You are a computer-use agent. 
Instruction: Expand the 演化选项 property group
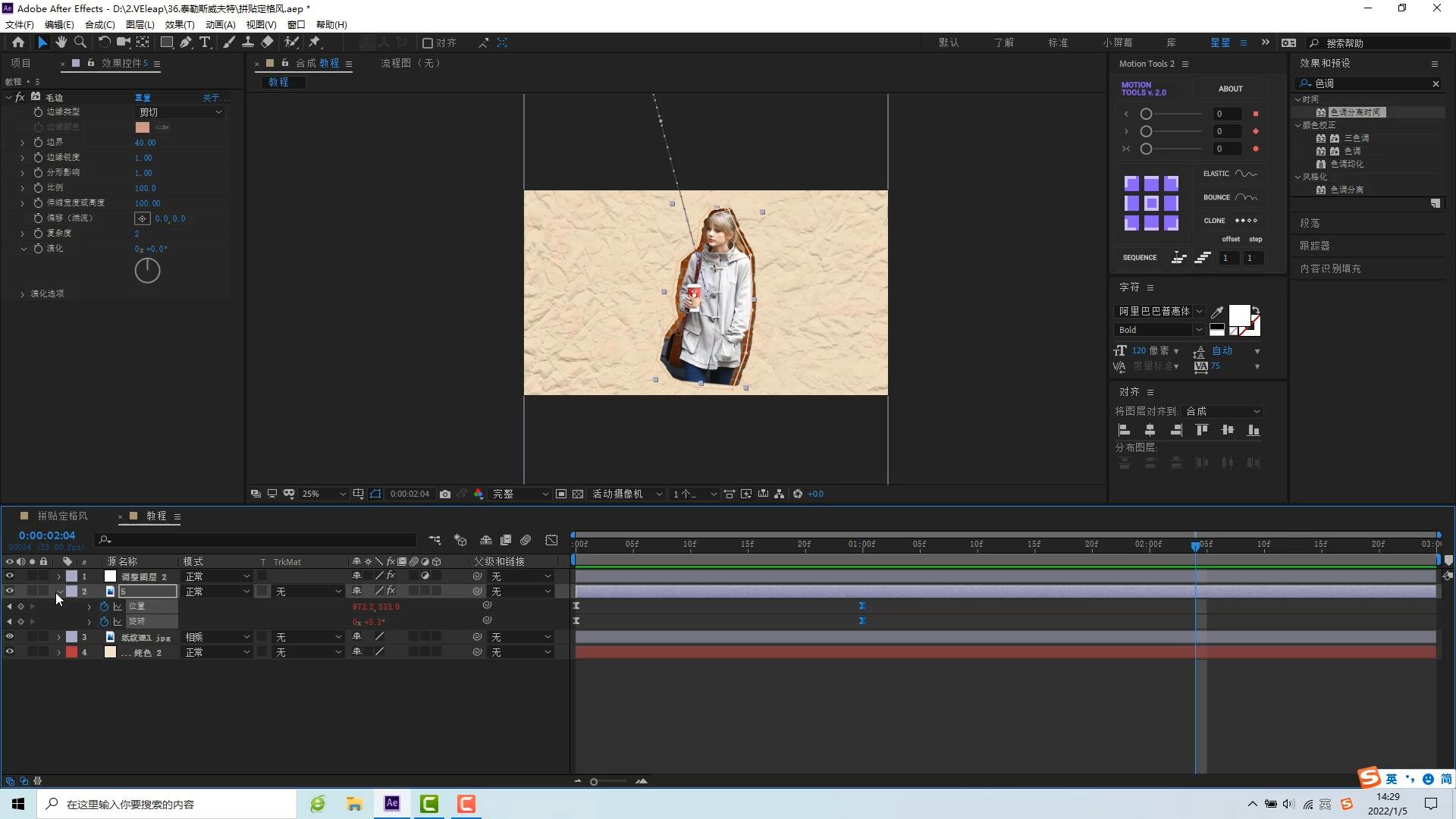pos(22,294)
